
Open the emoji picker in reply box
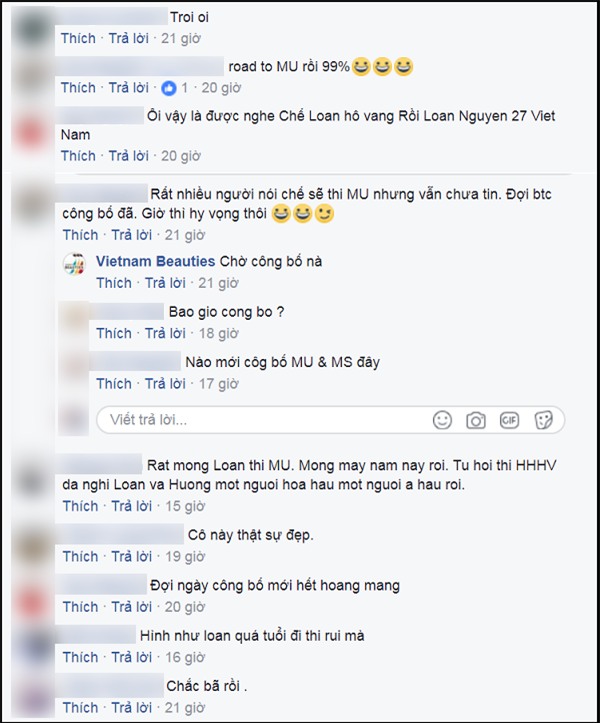pyautogui.click(x=442, y=420)
